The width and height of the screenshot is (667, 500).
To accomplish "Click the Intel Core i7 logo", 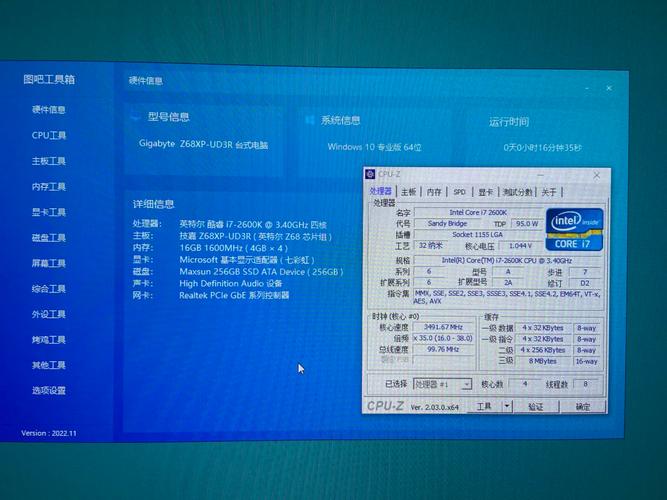I will pos(574,229).
